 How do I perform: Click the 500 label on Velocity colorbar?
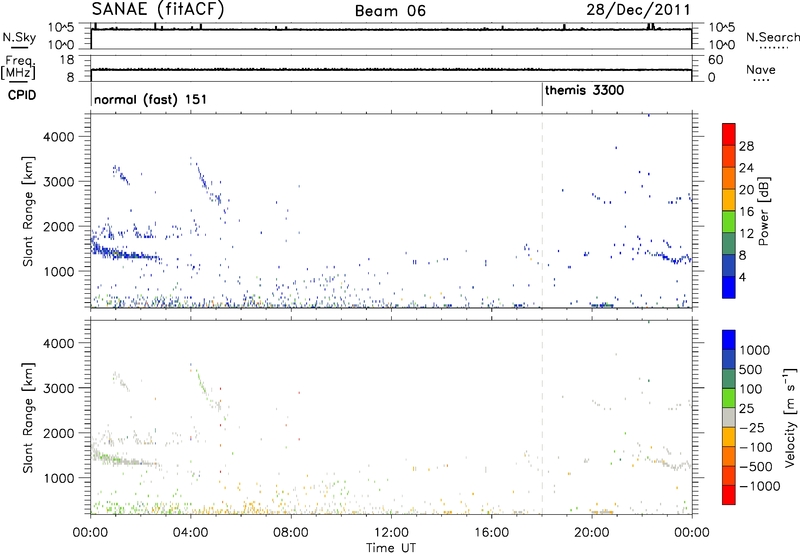[x=751, y=369]
